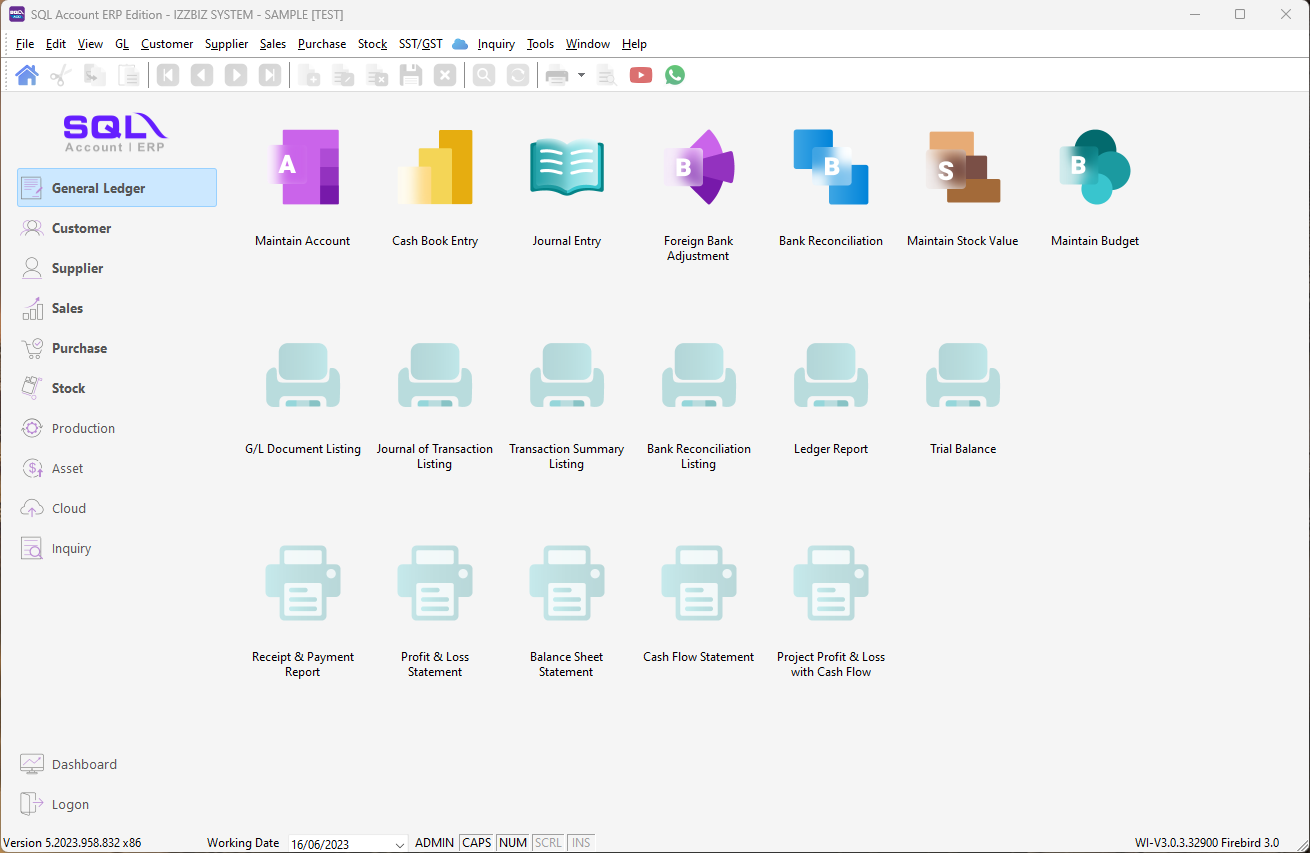Click the Edit document toolbar icon
Screen dimensions: 1310x853
[x=343, y=75]
